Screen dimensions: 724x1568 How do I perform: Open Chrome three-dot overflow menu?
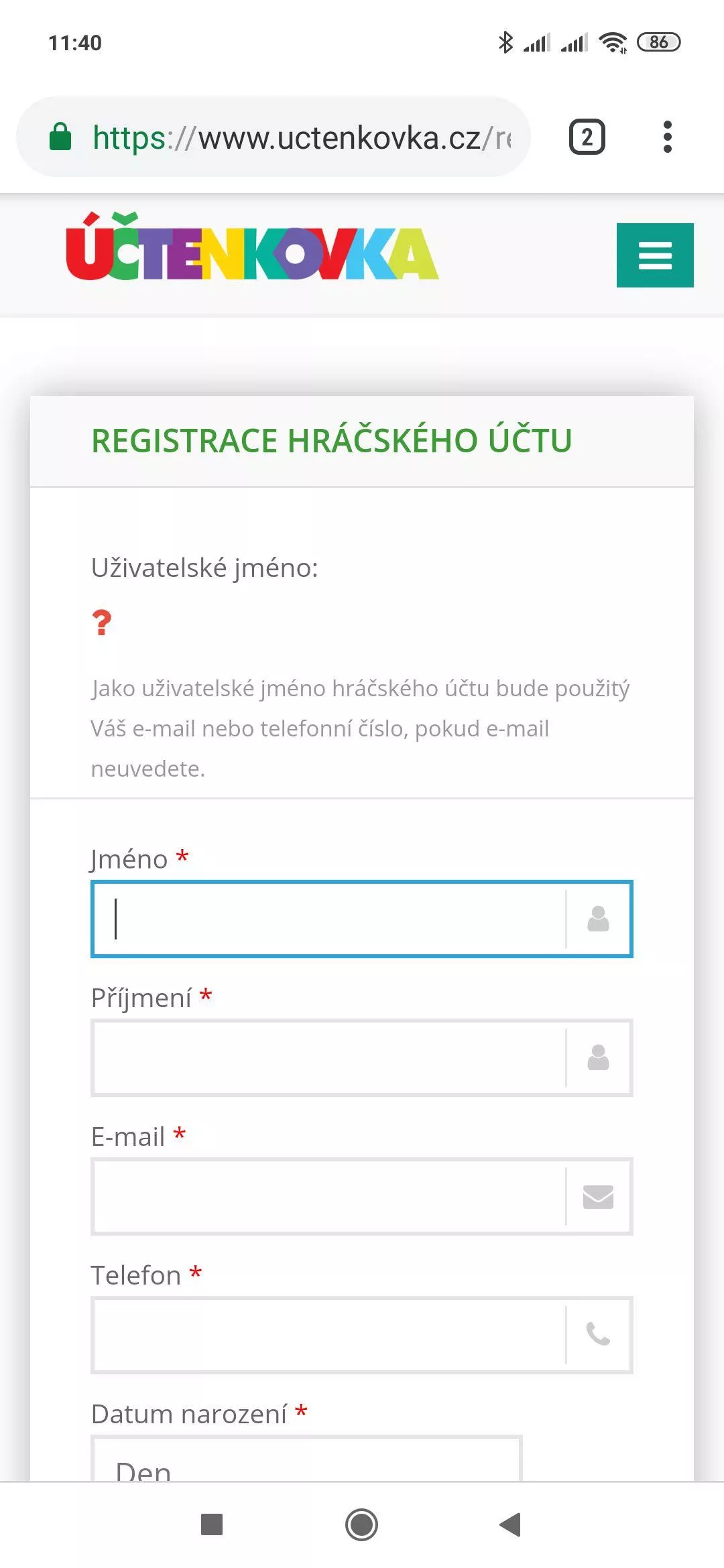[x=667, y=137]
